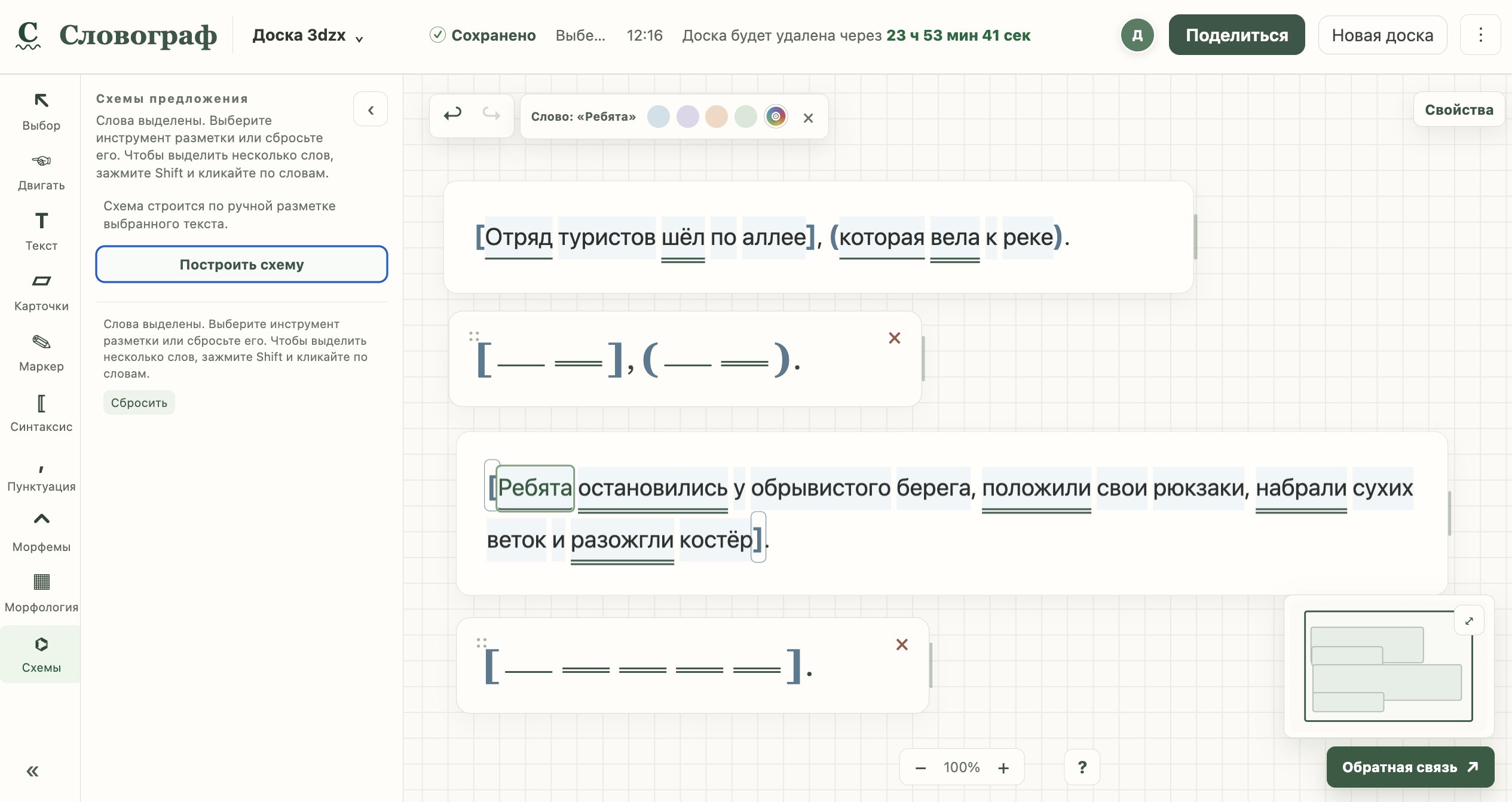Reset zoom via the 100% label
This screenshot has width=1512, height=802.
[961, 767]
